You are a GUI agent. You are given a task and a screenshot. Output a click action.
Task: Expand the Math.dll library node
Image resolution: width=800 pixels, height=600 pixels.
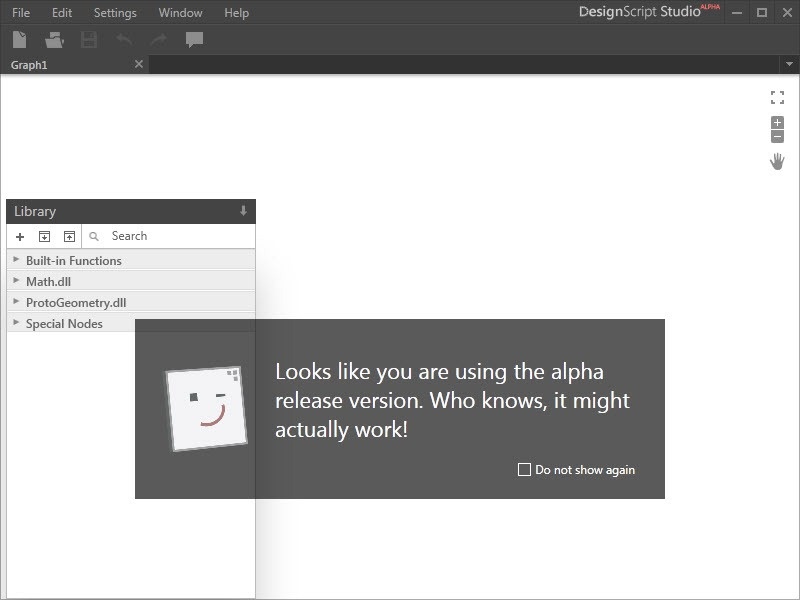pos(48,282)
